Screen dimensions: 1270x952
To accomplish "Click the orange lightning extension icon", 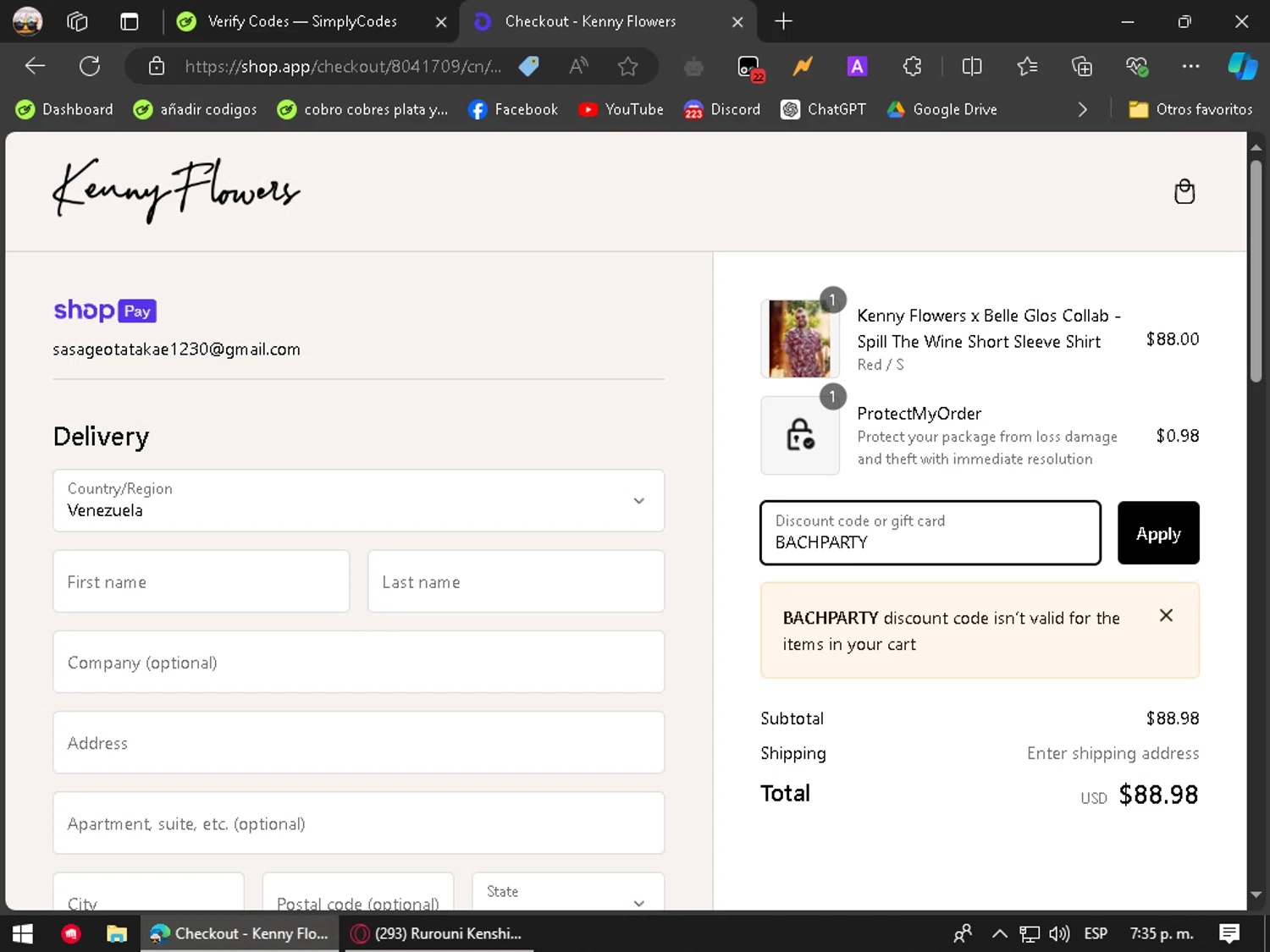I will click(802, 66).
